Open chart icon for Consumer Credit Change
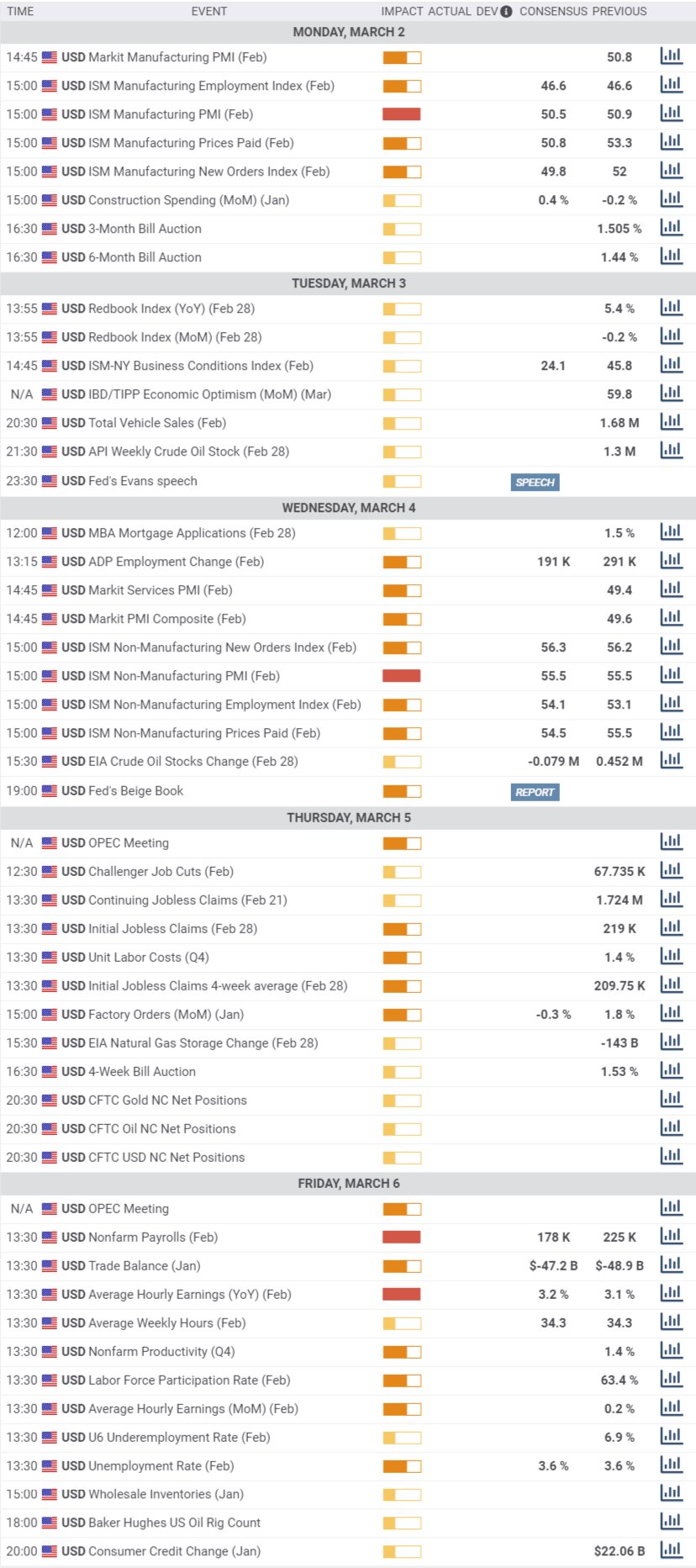The height and width of the screenshot is (1568, 696). (x=671, y=1551)
